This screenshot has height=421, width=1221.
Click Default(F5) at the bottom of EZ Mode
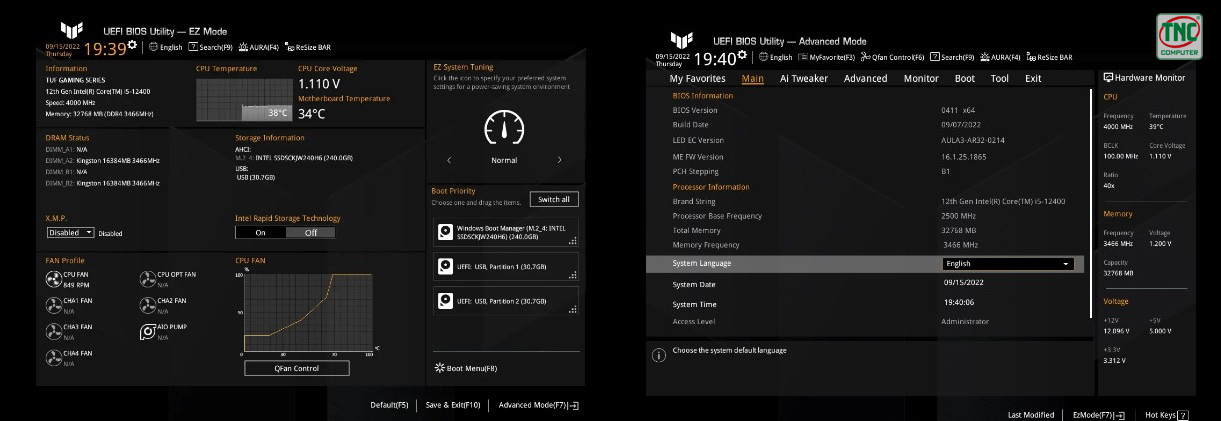coord(389,405)
